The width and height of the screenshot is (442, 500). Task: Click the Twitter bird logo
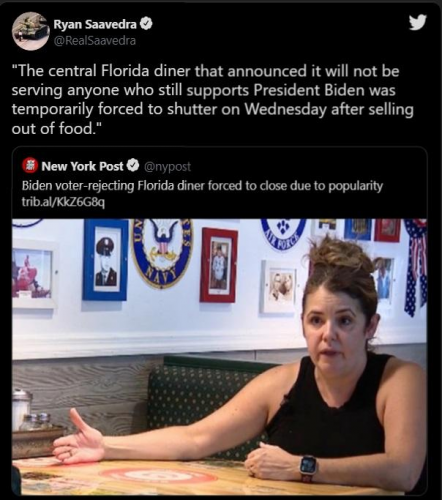pos(418,22)
